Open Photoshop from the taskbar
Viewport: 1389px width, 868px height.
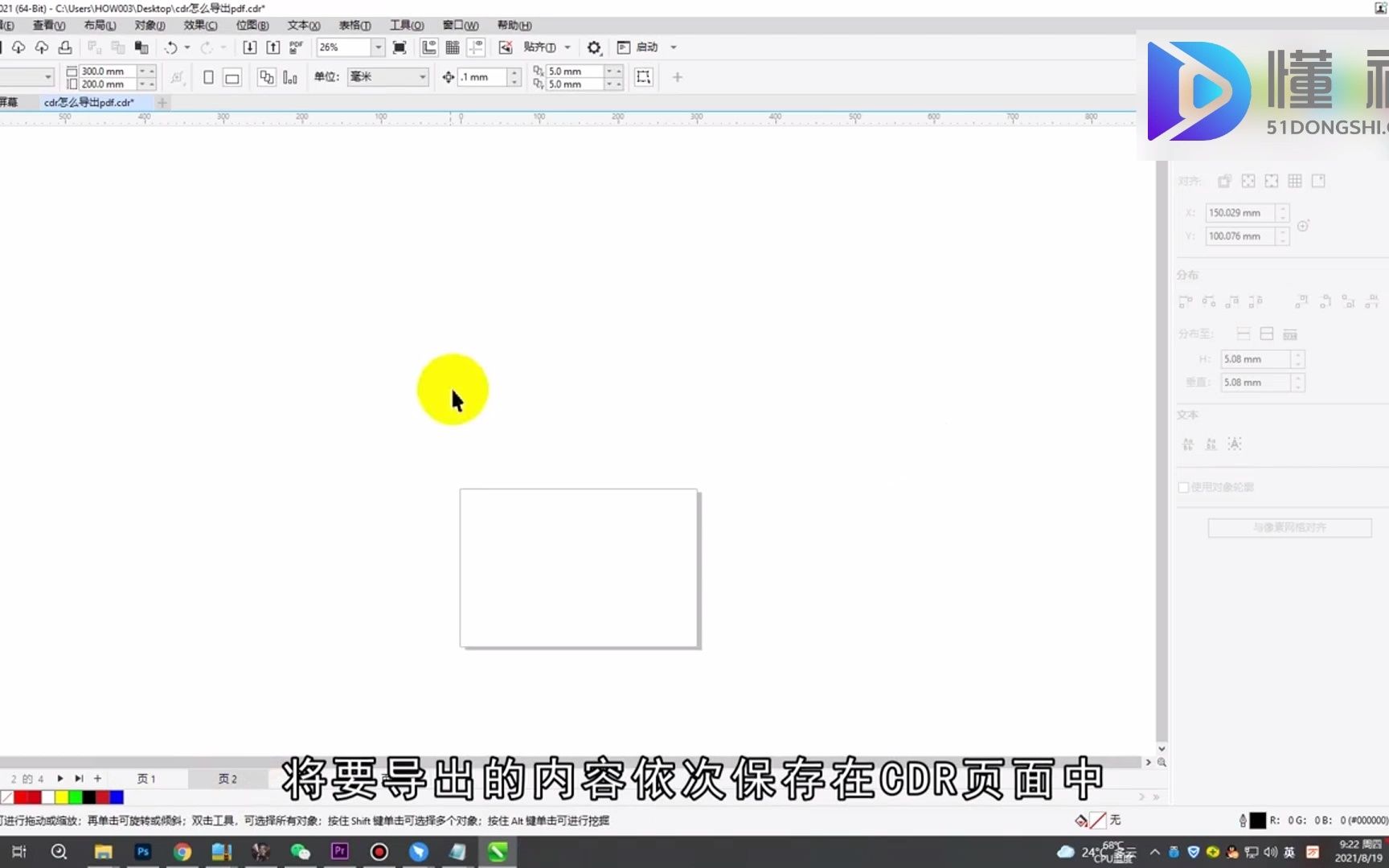(143, 852)
